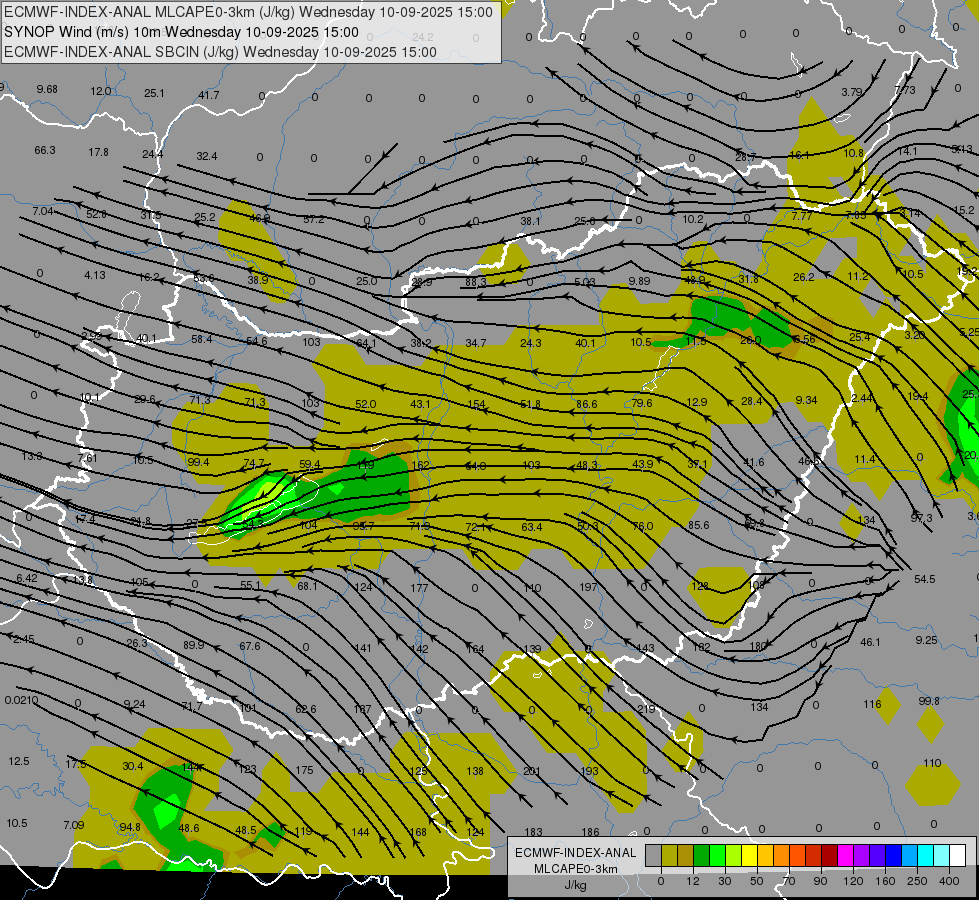Click the map value 7.04

coord(42,211)
